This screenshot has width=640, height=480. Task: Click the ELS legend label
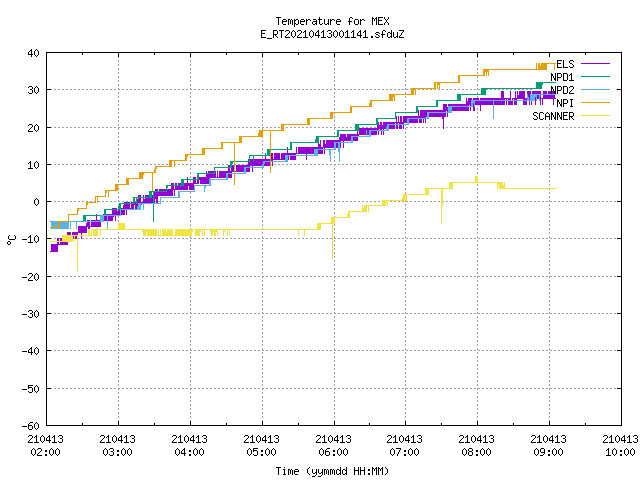(565, 64)
